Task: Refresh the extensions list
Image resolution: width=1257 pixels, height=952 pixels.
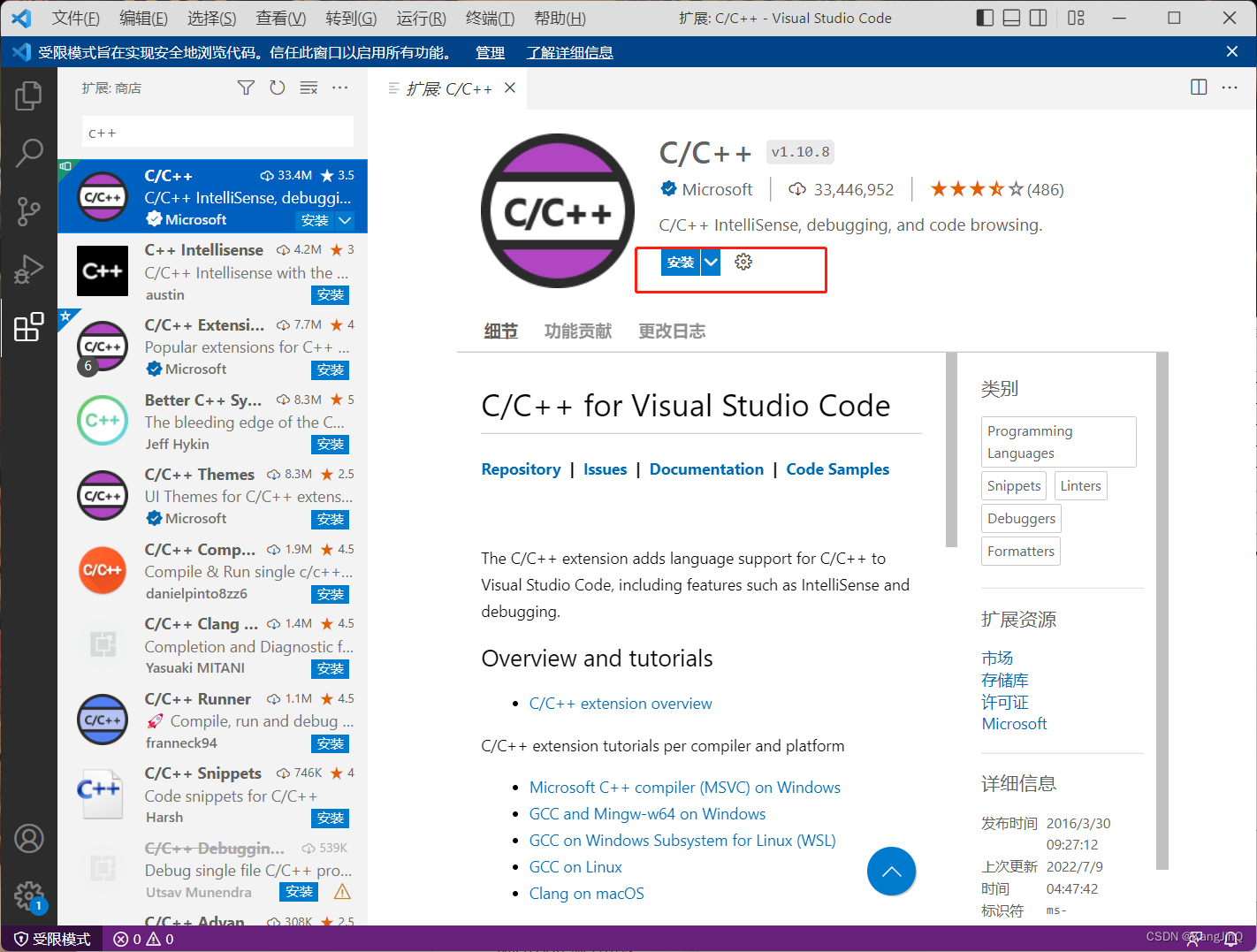Action: [x=278, y=88]
